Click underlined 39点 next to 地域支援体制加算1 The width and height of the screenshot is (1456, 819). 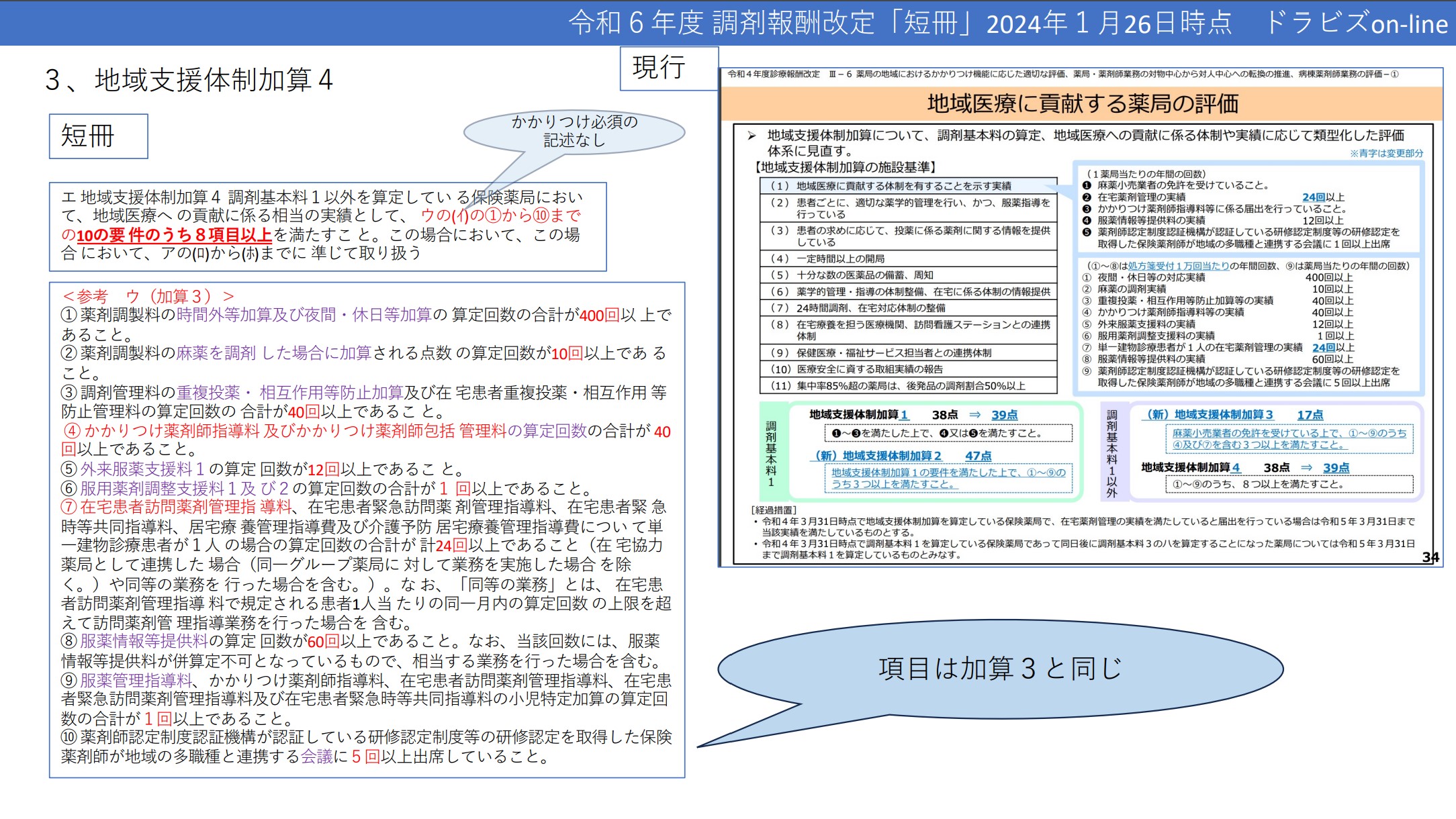(1004, 415)
